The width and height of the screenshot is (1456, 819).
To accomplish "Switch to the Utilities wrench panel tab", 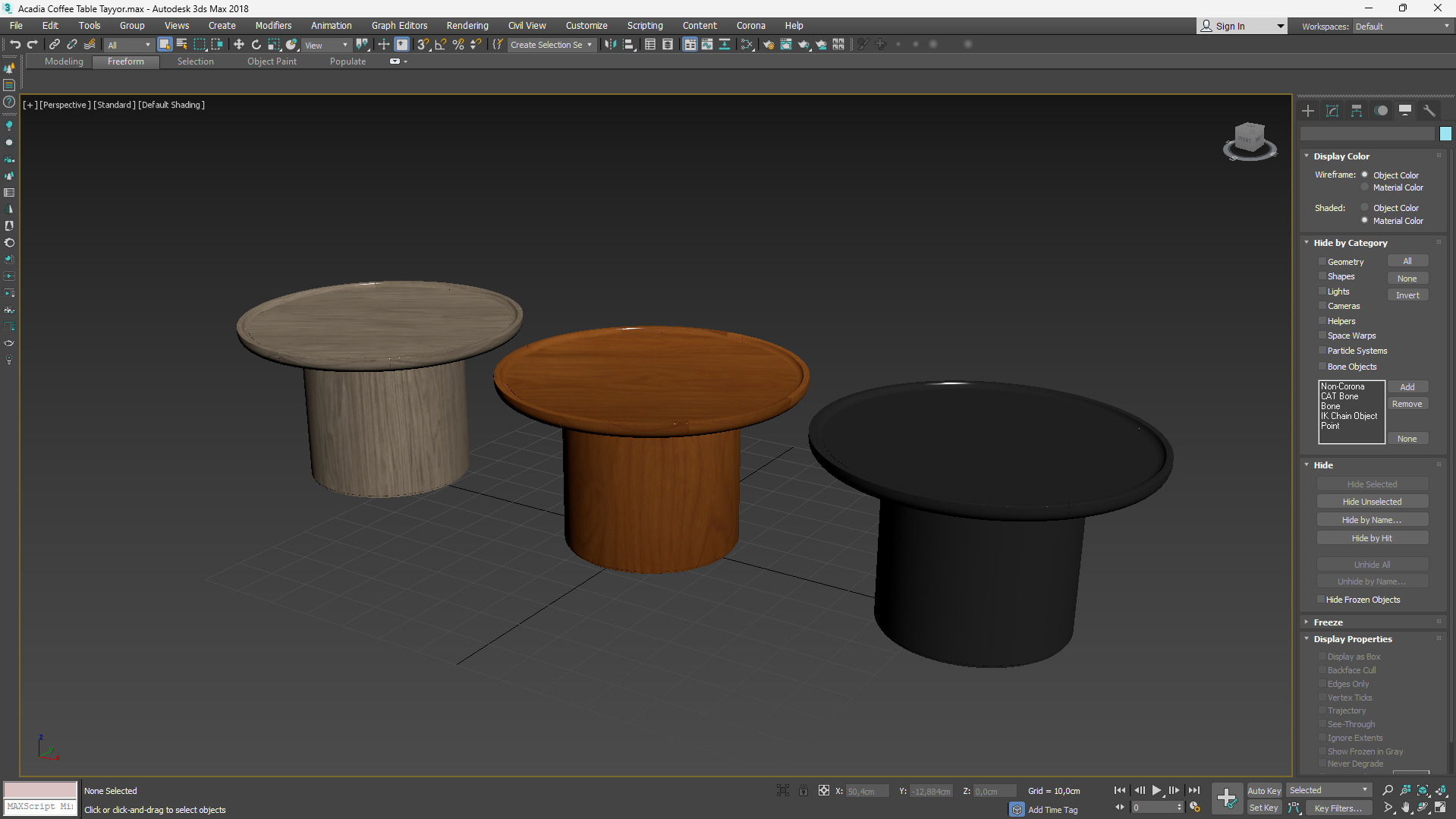I will pos(1429,111).
